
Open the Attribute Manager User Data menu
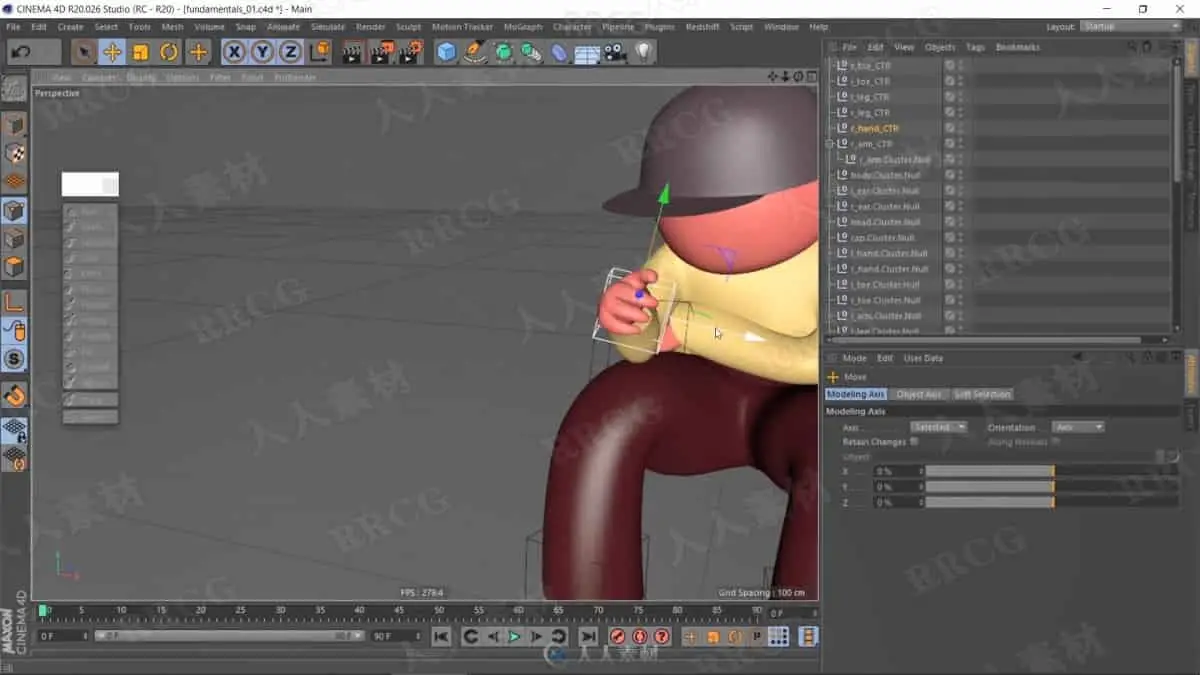click(x=923, y=358)
